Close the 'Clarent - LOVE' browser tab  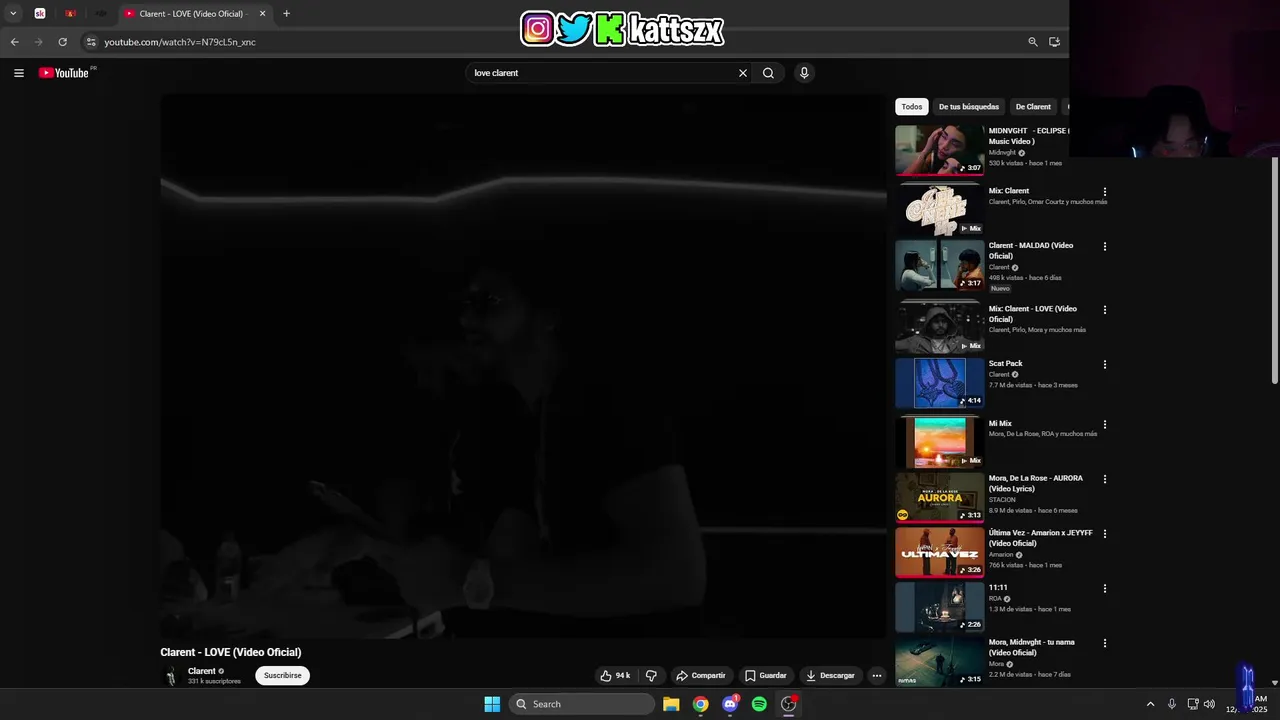[262, 14]
